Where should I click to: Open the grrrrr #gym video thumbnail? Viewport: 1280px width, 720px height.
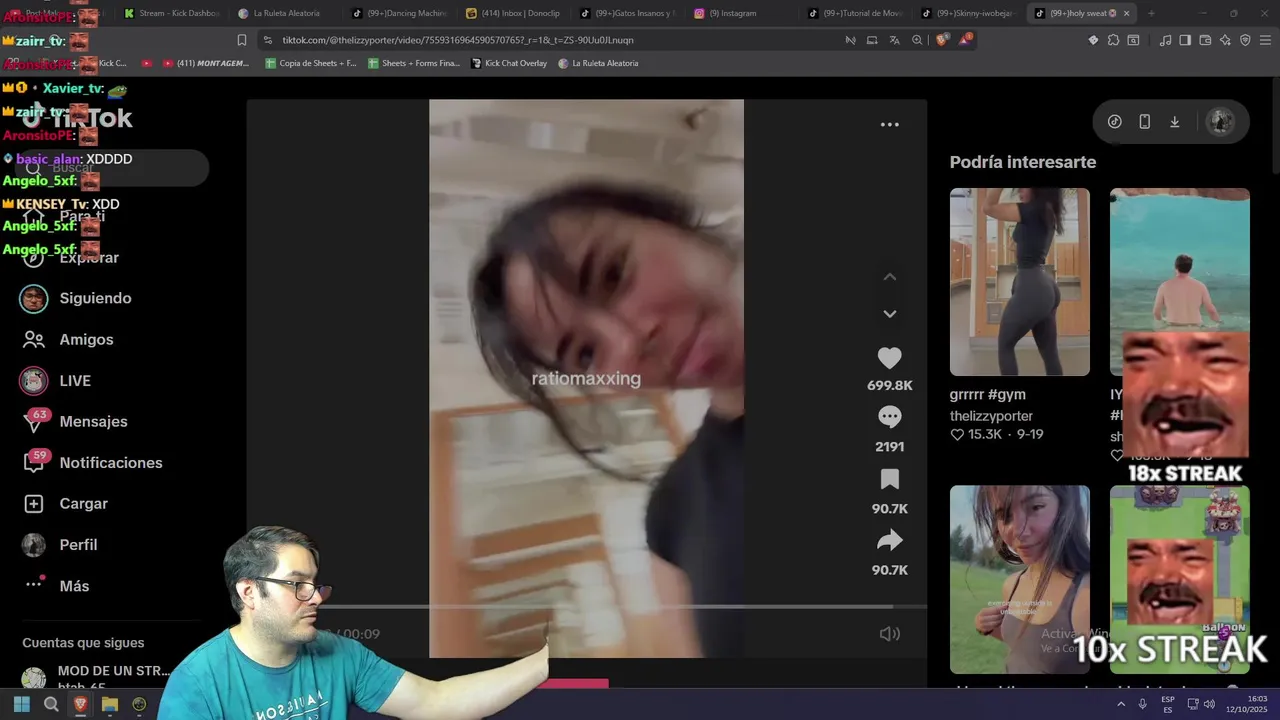[1019, 282]
